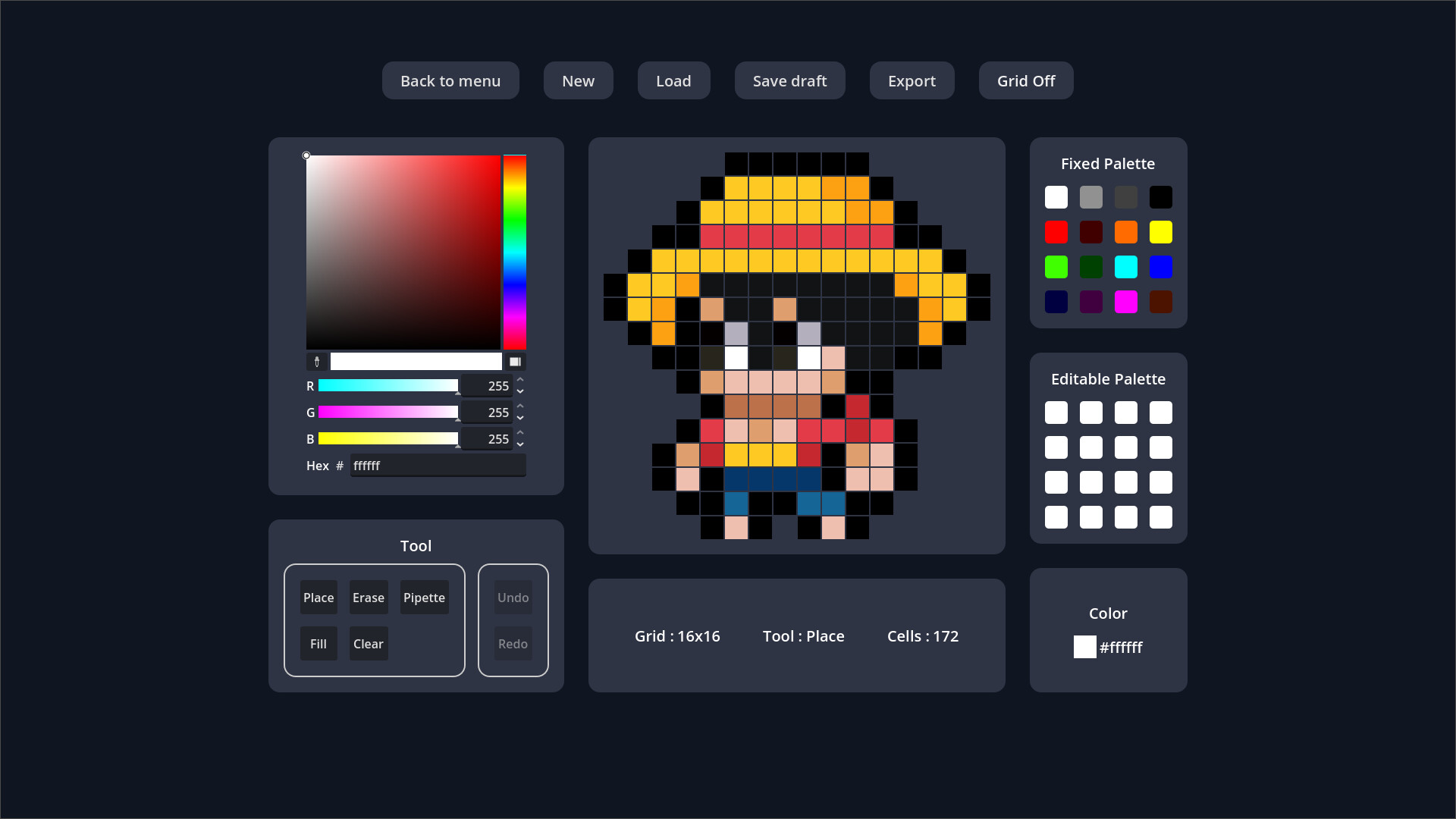Return via Back to menu
The width and height of the screenshot is (1456, 819).
coord(450,80)
